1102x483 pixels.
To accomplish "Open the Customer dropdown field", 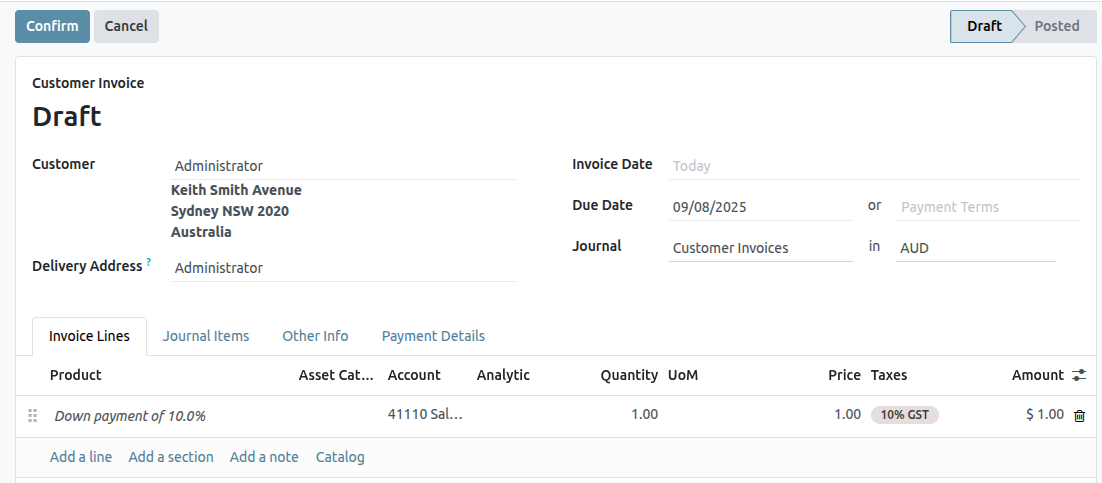I will click(342, 166).
